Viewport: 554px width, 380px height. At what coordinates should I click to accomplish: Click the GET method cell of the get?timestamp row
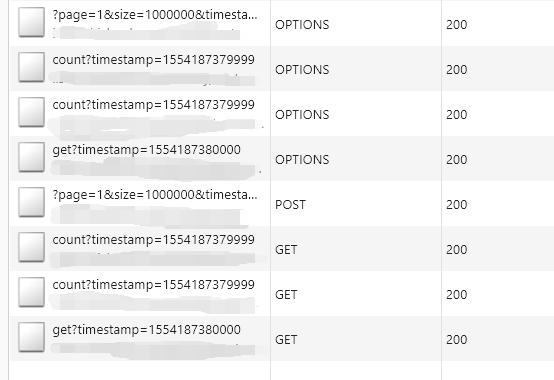click(286, 340)
